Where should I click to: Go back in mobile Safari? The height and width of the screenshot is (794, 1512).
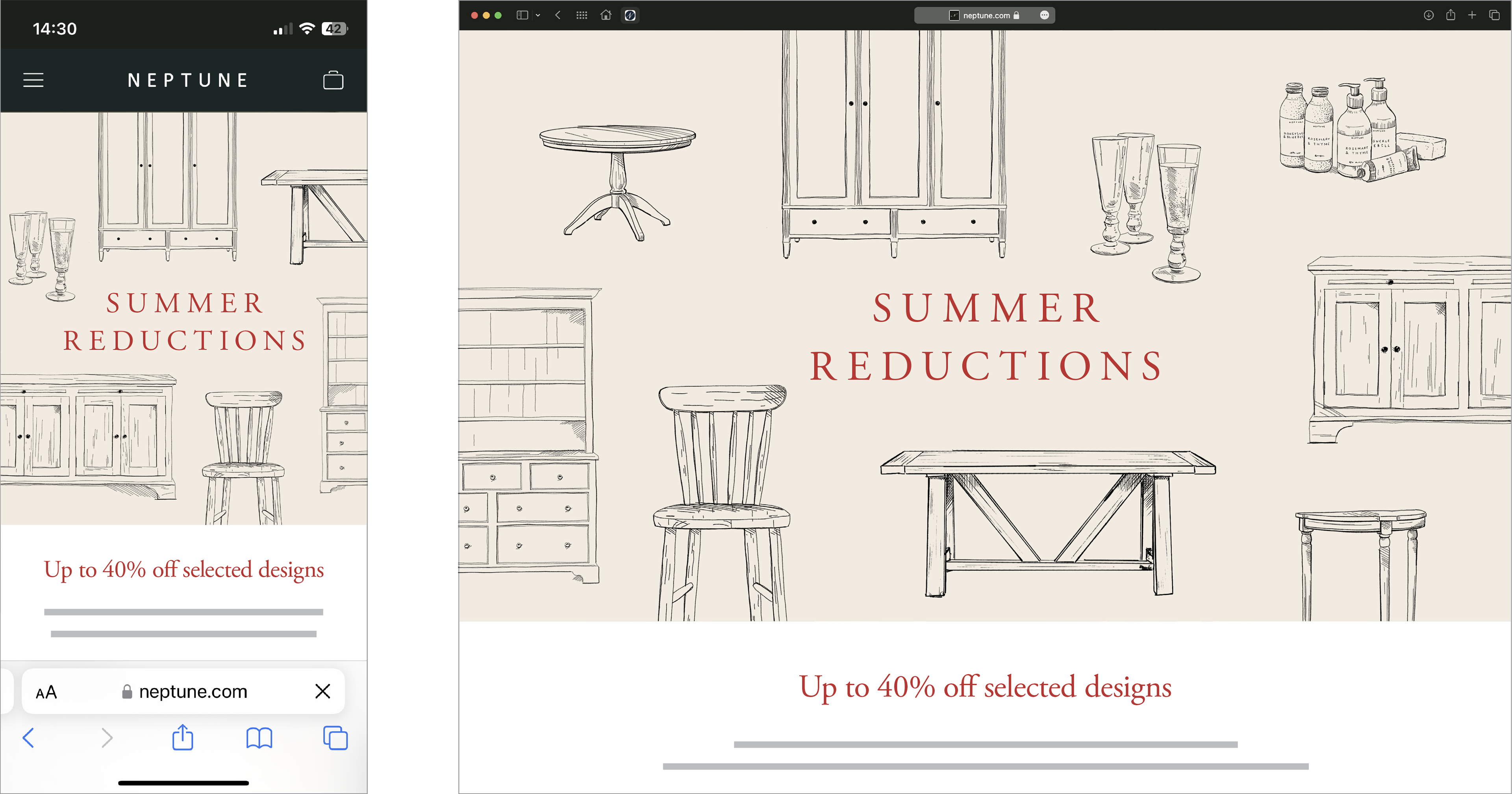point(28,738)
